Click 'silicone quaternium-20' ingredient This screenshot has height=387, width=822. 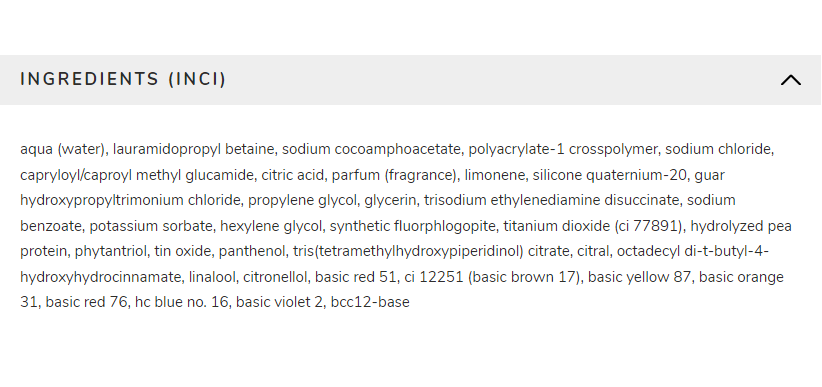(x=610, y=175)
